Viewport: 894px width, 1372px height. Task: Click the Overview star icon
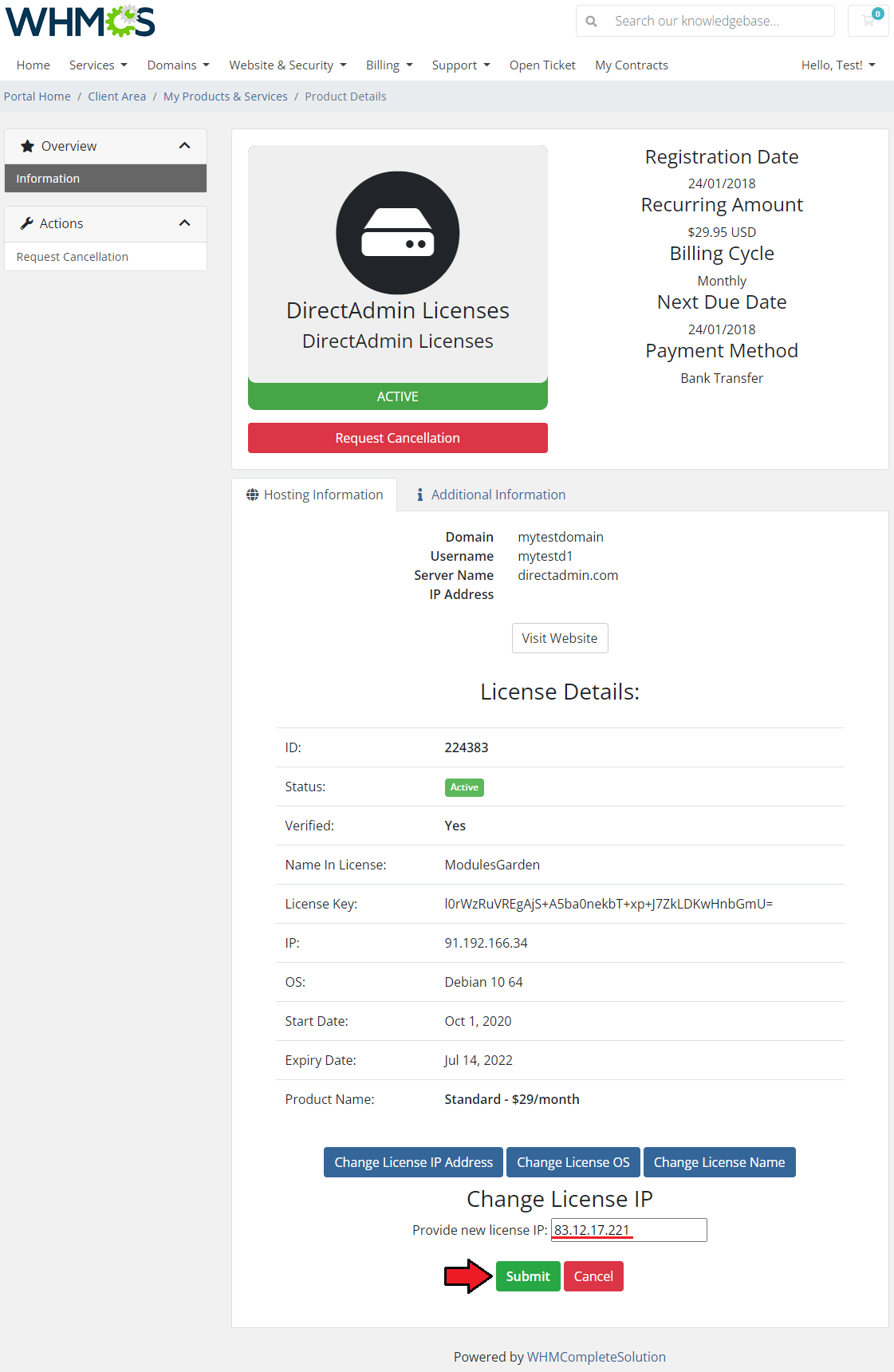pos(28,146)
